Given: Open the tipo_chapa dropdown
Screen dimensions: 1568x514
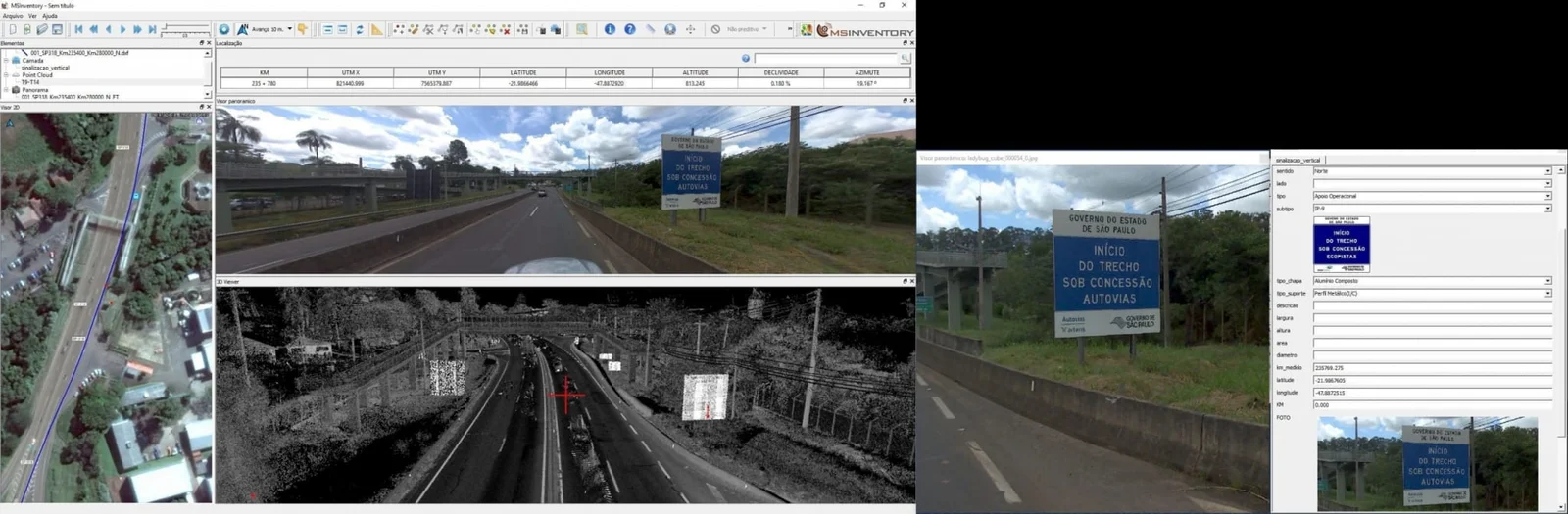Looking at the screenshot, I should (1547, 281).
